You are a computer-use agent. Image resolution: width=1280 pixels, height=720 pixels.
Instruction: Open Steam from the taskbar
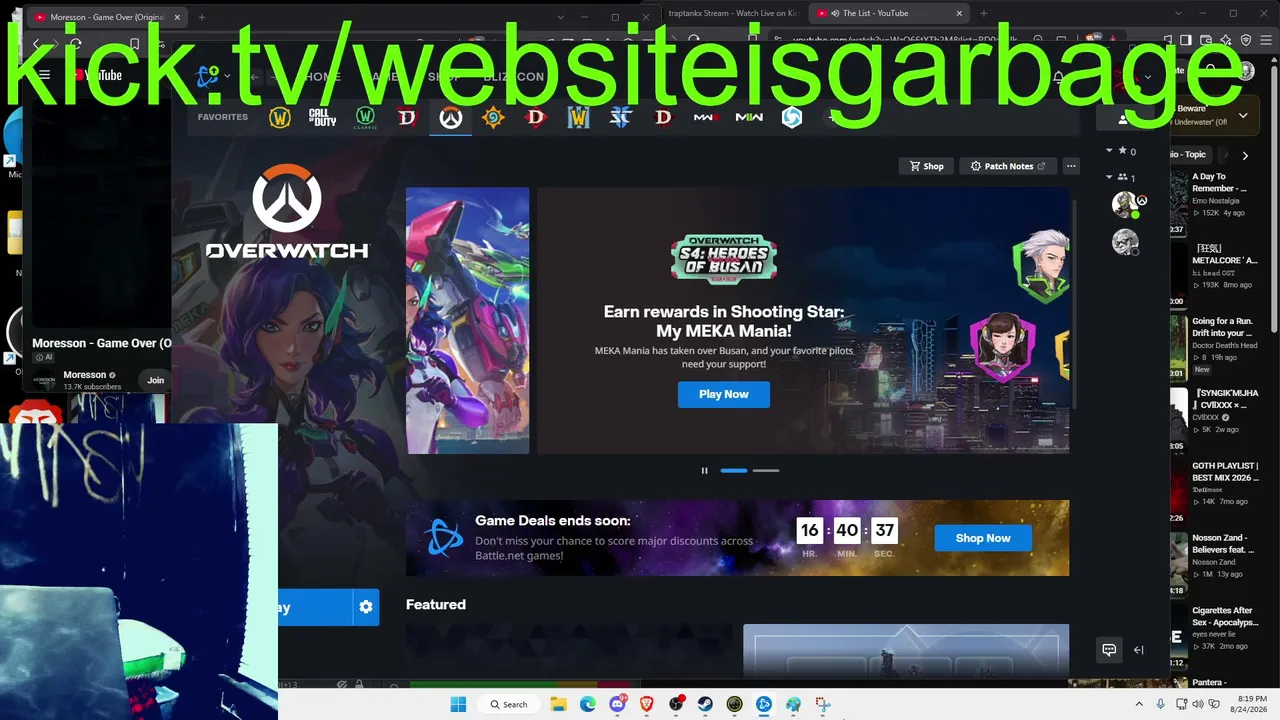pyautogui.click(x=705, y=704)
